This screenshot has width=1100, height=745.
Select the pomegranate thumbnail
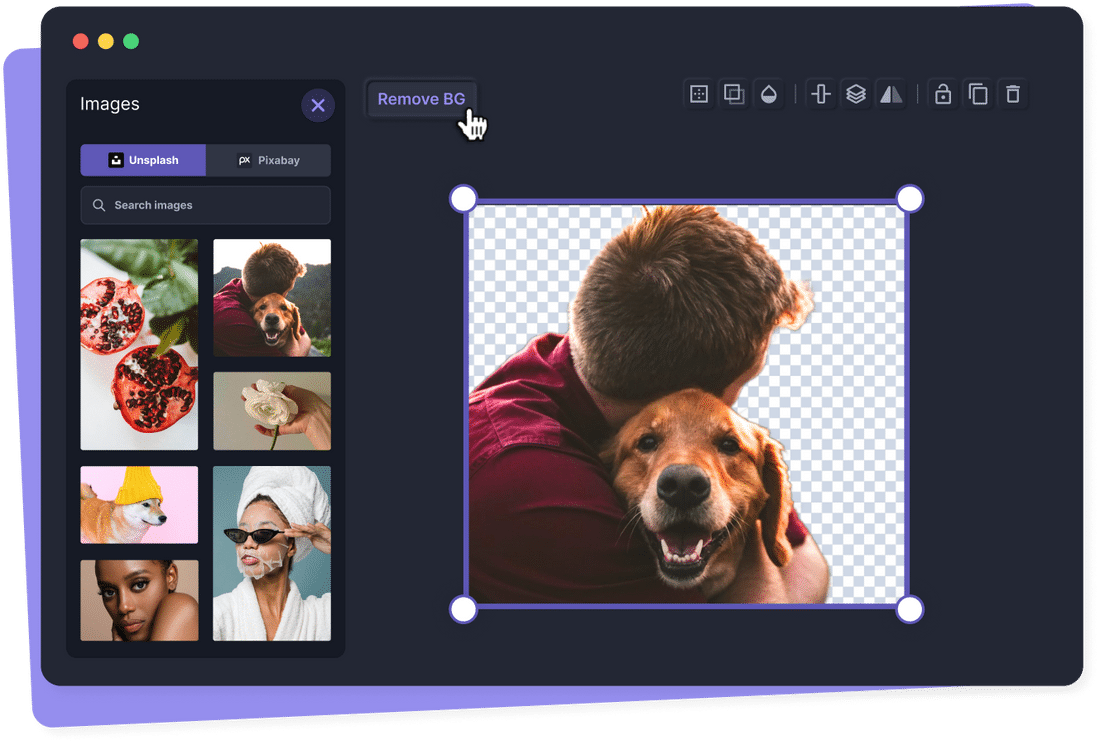click(139, 344)
